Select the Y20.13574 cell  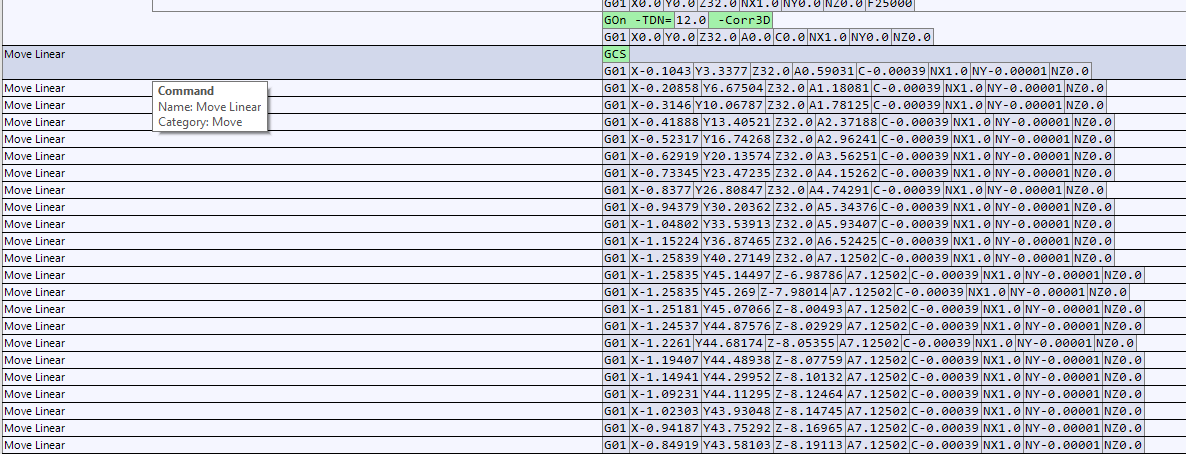coord(737,156)
